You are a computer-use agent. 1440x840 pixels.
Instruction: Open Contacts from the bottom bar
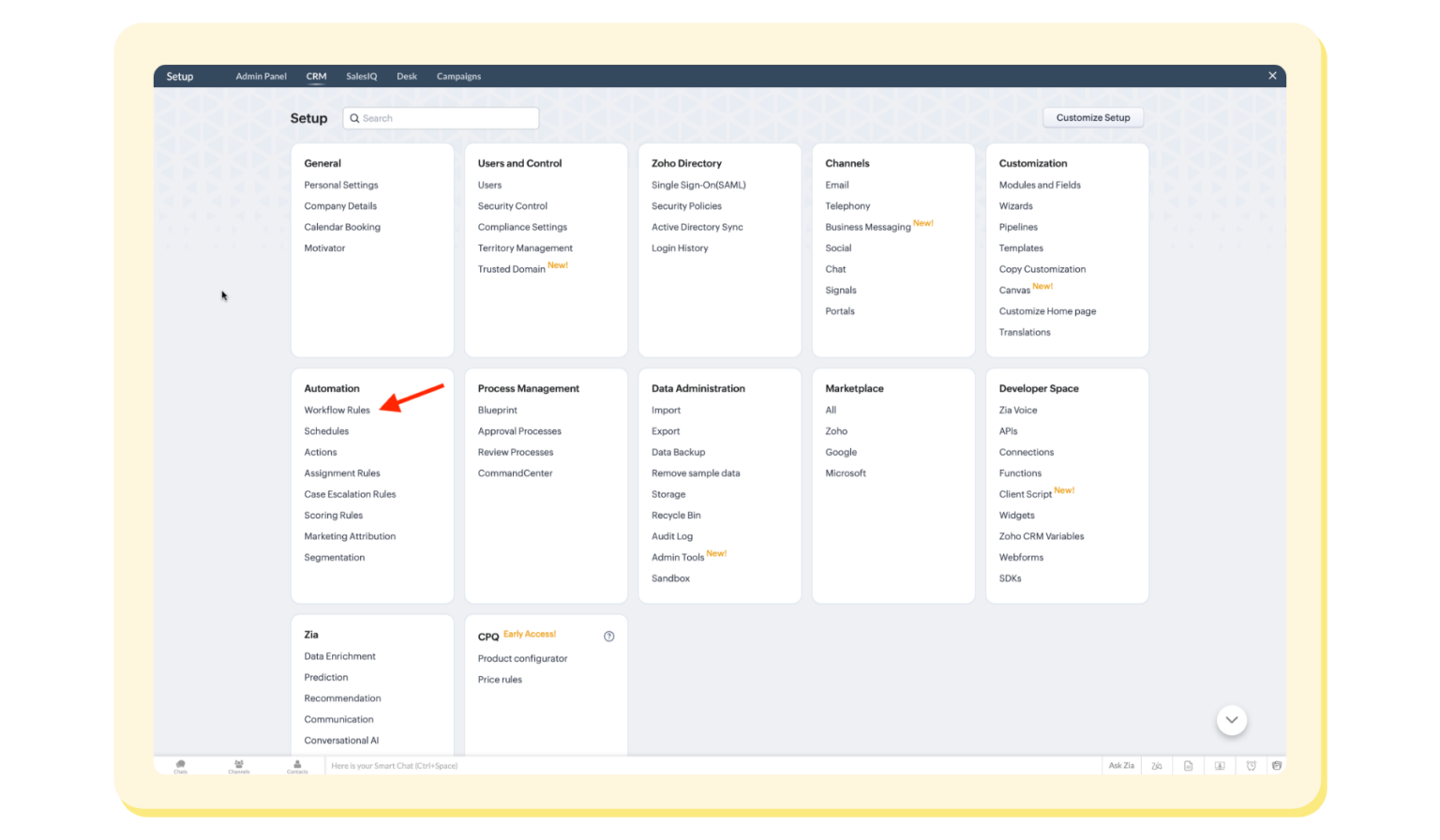[x=297, y=765]
